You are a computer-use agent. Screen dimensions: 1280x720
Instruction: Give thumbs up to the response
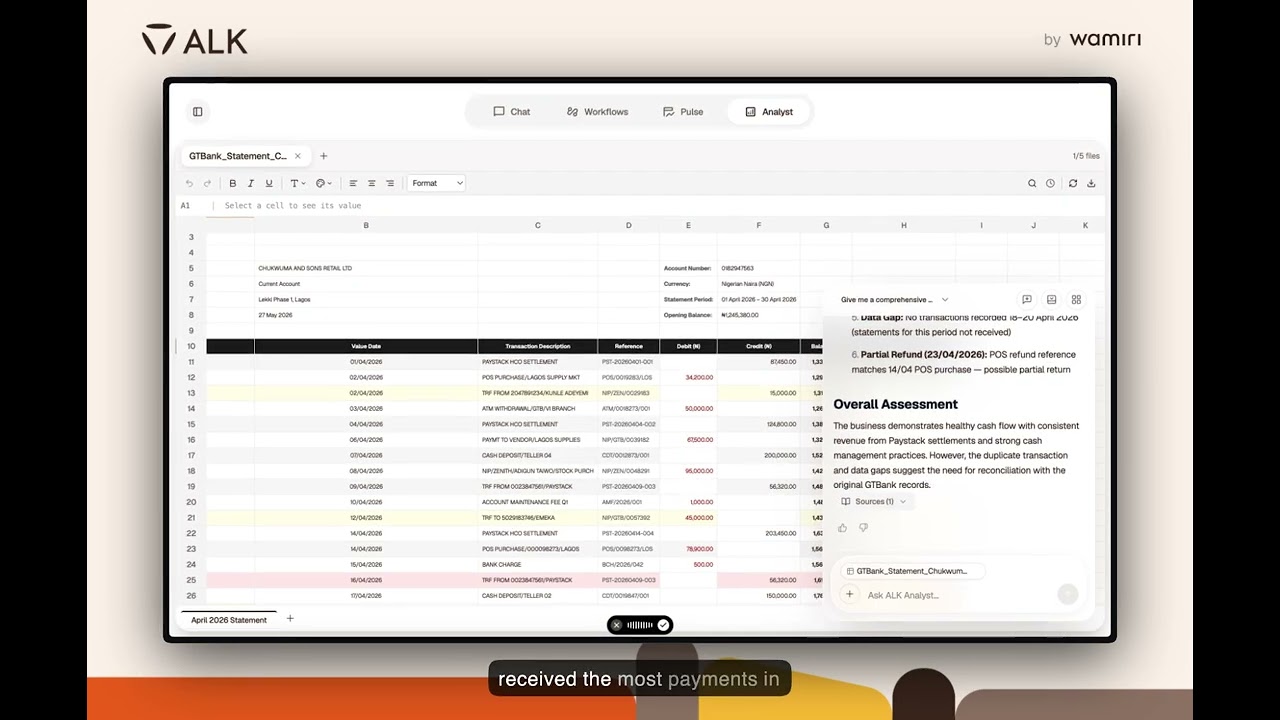pyautogui.click(x=842, y=528)
